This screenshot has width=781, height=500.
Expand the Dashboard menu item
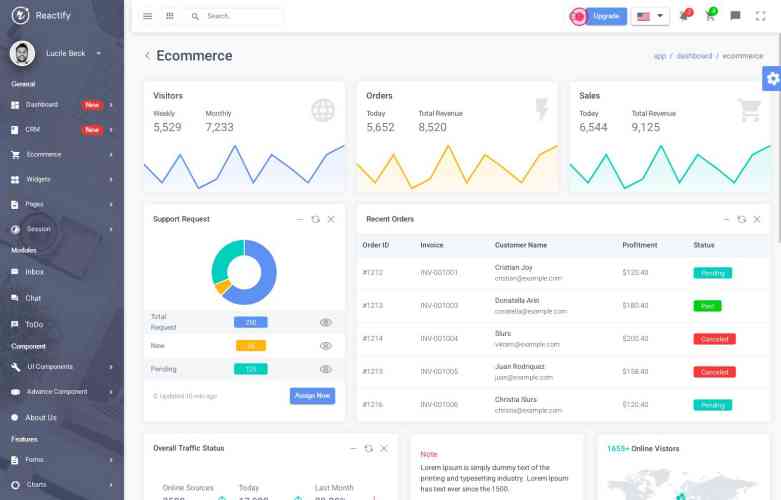click(62, 105)
